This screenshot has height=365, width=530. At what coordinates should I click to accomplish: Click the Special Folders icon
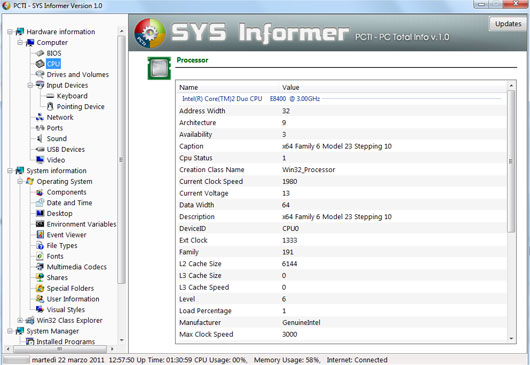click(40, 288)
